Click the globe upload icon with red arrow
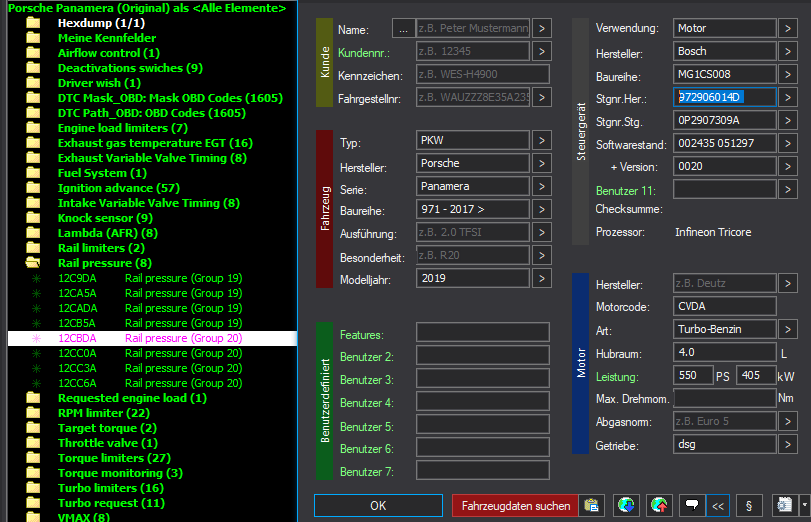 coord(658,506)
